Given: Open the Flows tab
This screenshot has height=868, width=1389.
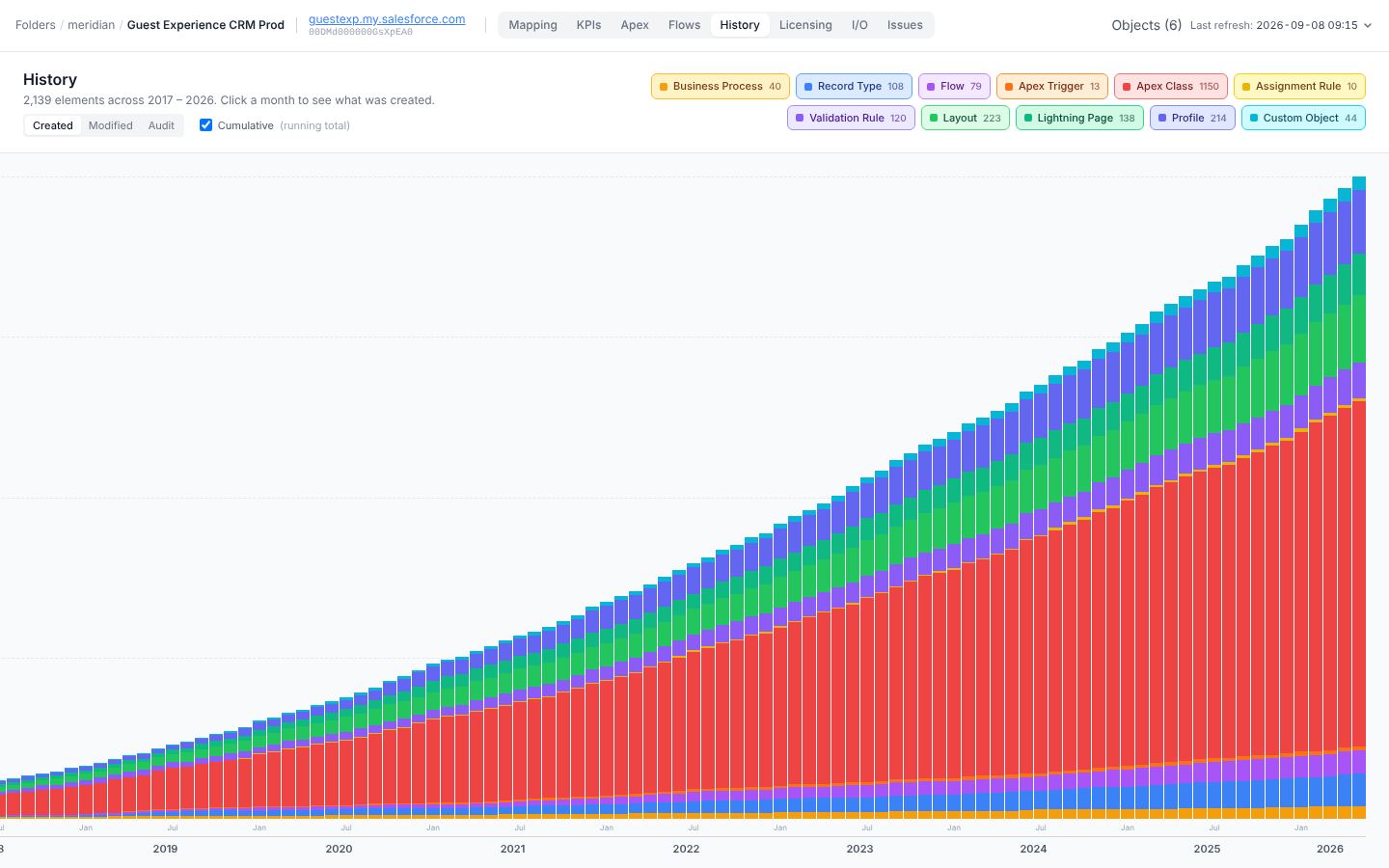Looking at the screenshot, I should 685,25.
